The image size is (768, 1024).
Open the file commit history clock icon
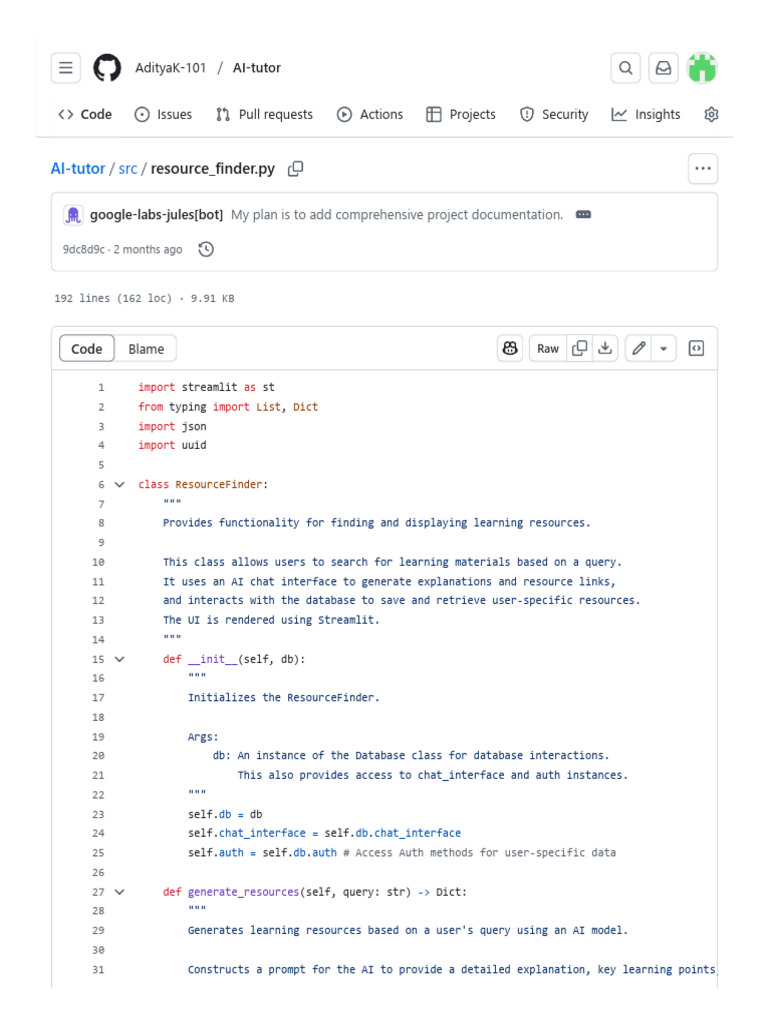click(206, 249)
